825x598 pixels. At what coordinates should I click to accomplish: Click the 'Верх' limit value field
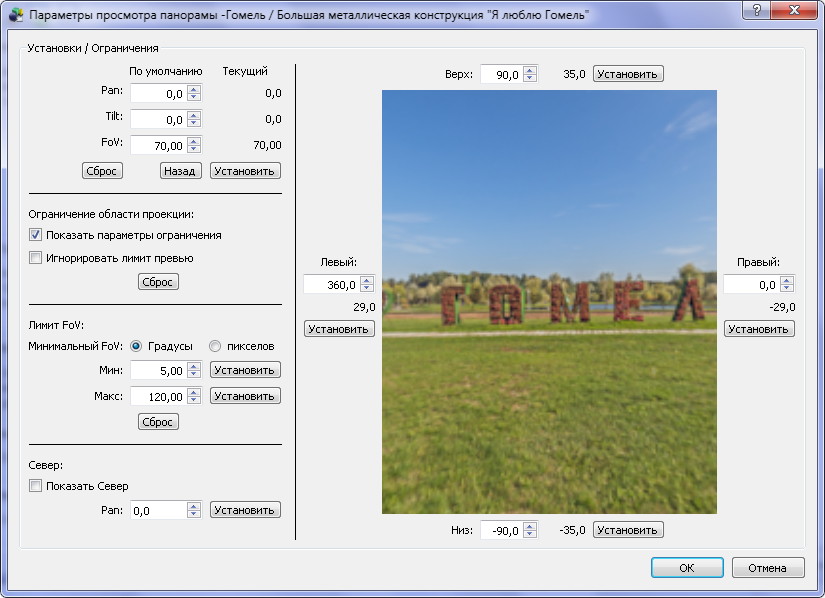(502, 74)
